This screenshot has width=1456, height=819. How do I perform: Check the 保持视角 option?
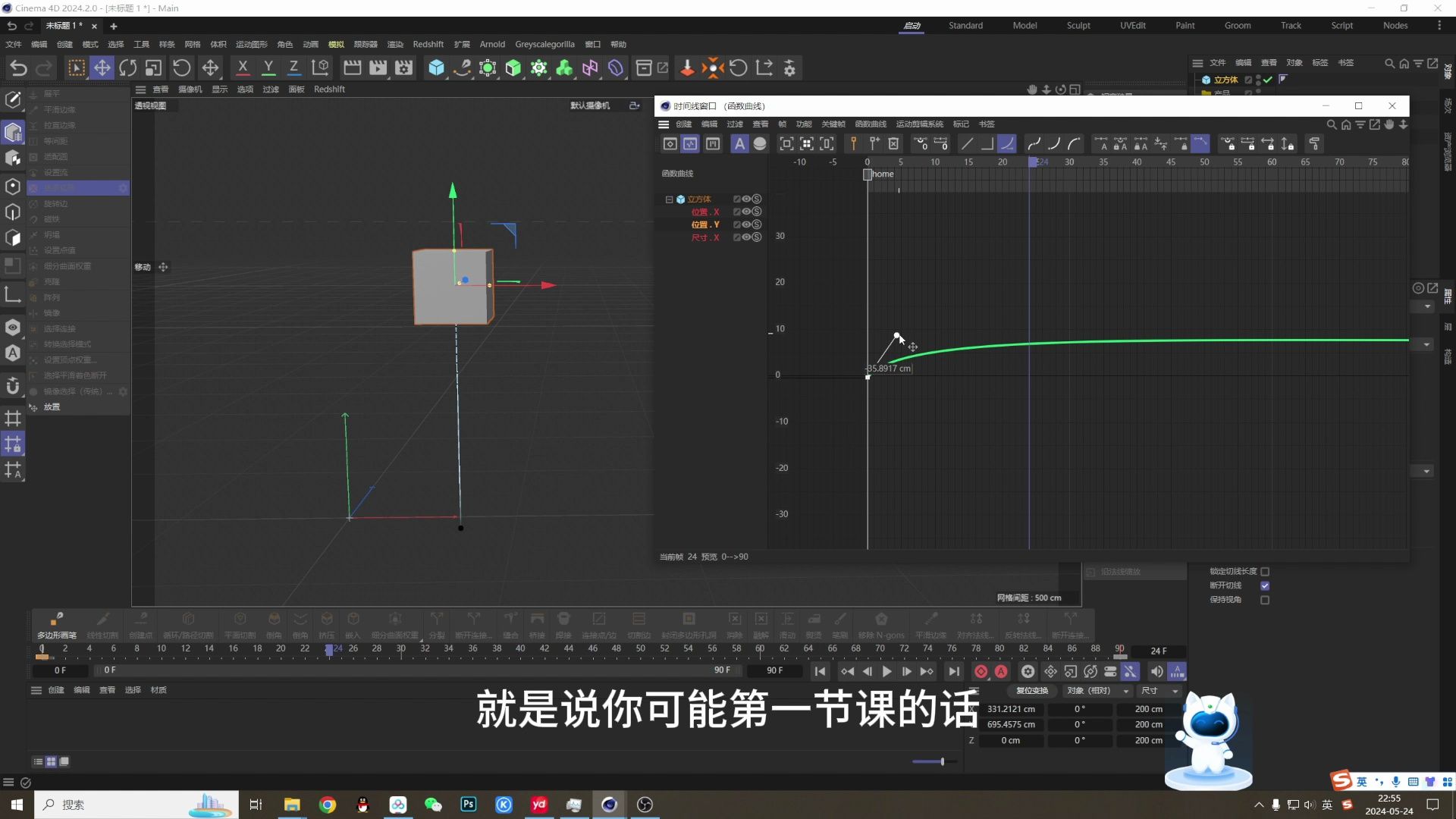1265,599
